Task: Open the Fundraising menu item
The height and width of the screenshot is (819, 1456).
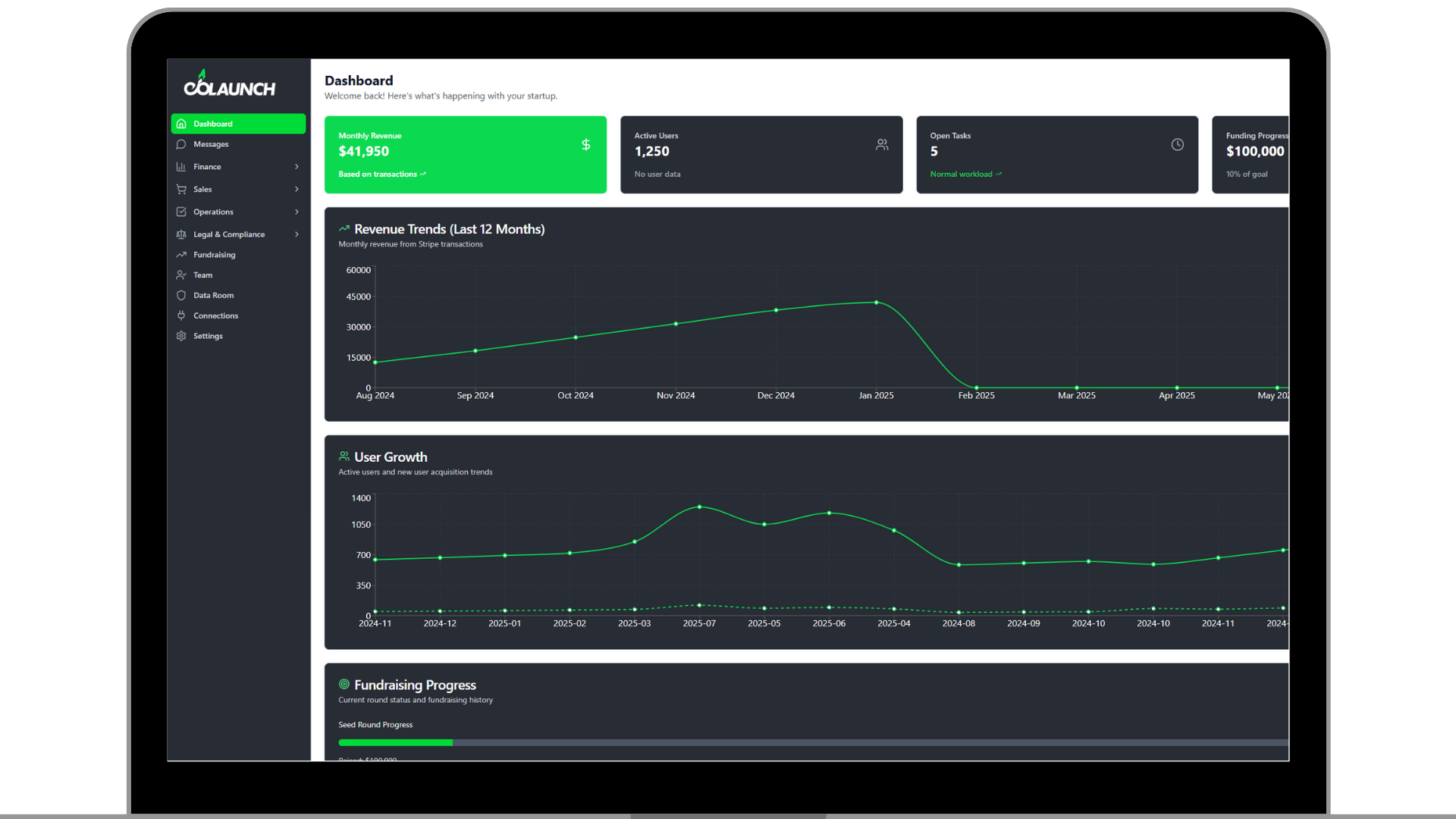Action: (215, 255)
